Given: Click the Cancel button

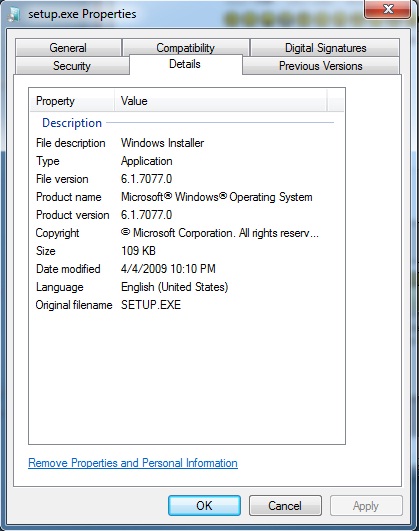Looking at the screenshot, I should 285,506.
